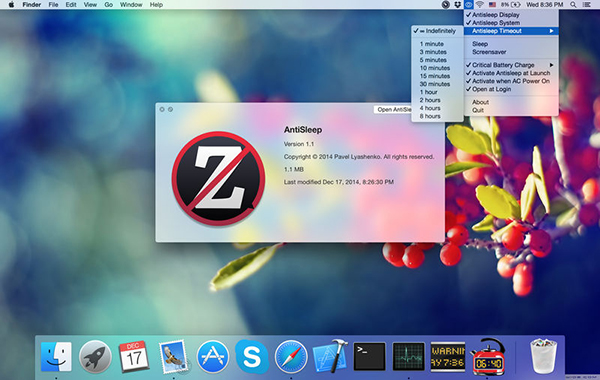The height and width of the screenshot is (380, 600).
Task: Open Activity Monitor dock icon
Action: 409,357
